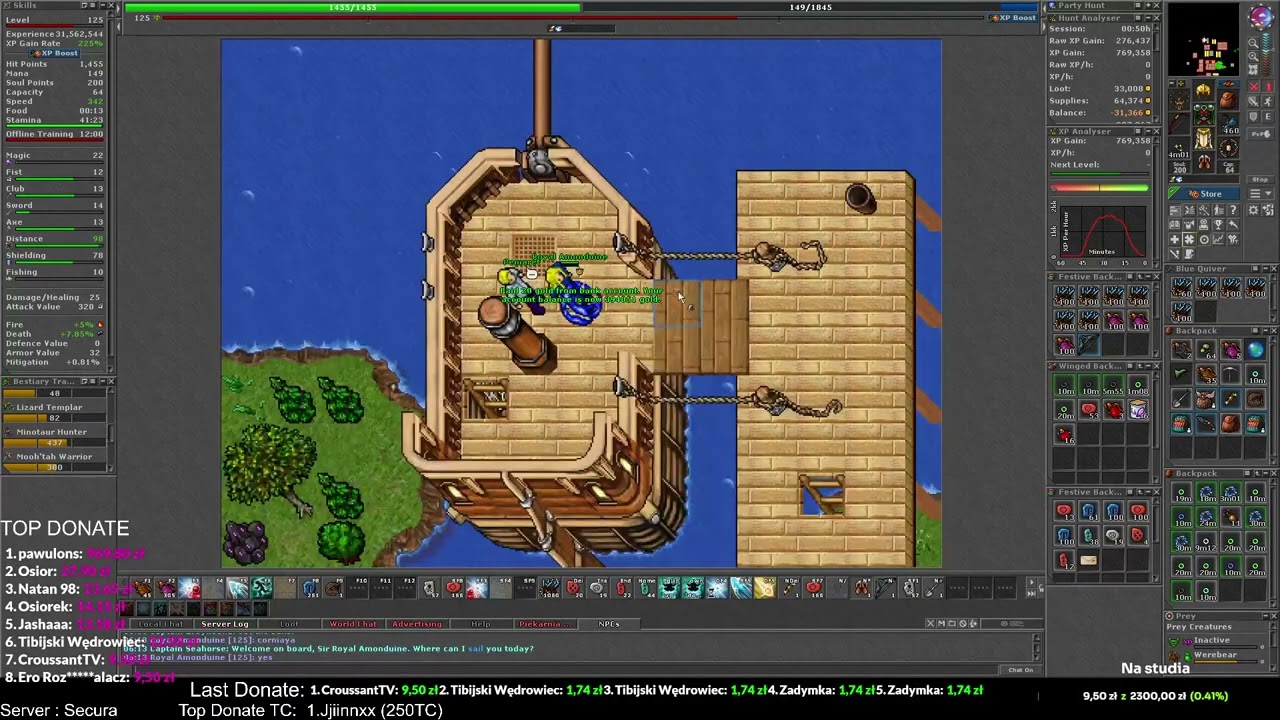This screenshot has height=720, width=1280.
Task: Switch to the Local Chat tab
Action: [x=162, y=624]
